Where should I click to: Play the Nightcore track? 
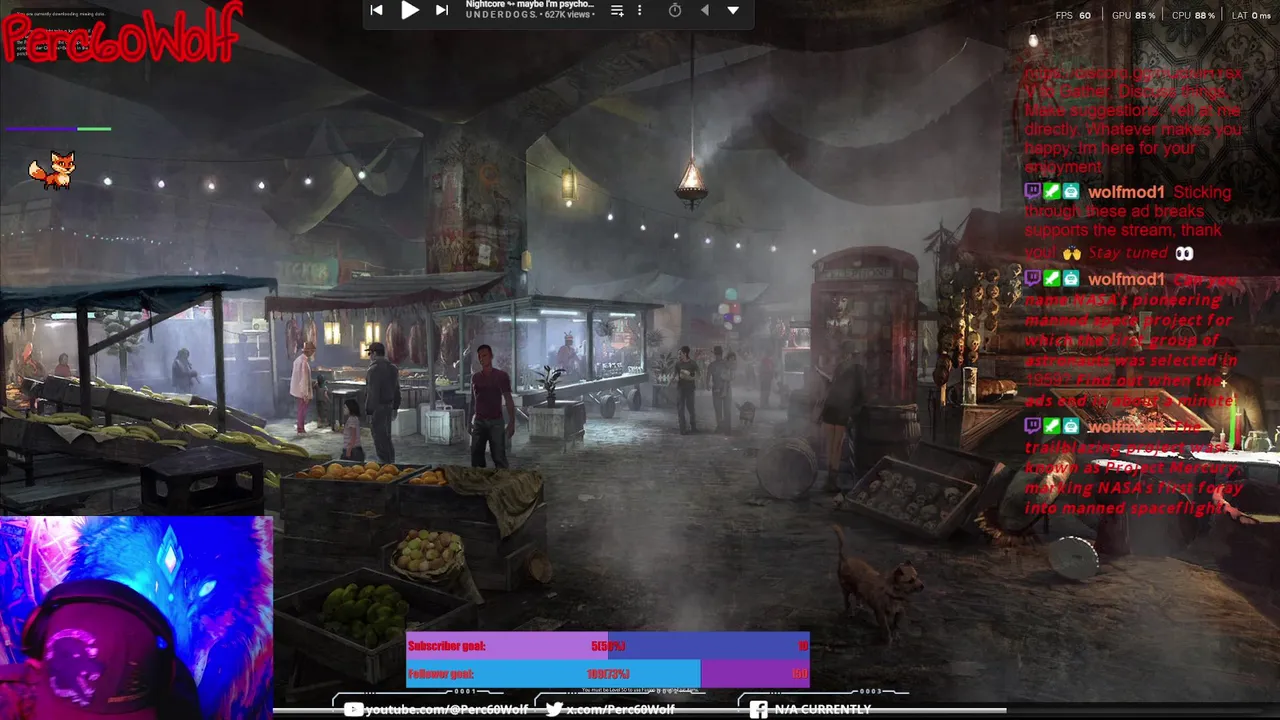pos(410,10)
